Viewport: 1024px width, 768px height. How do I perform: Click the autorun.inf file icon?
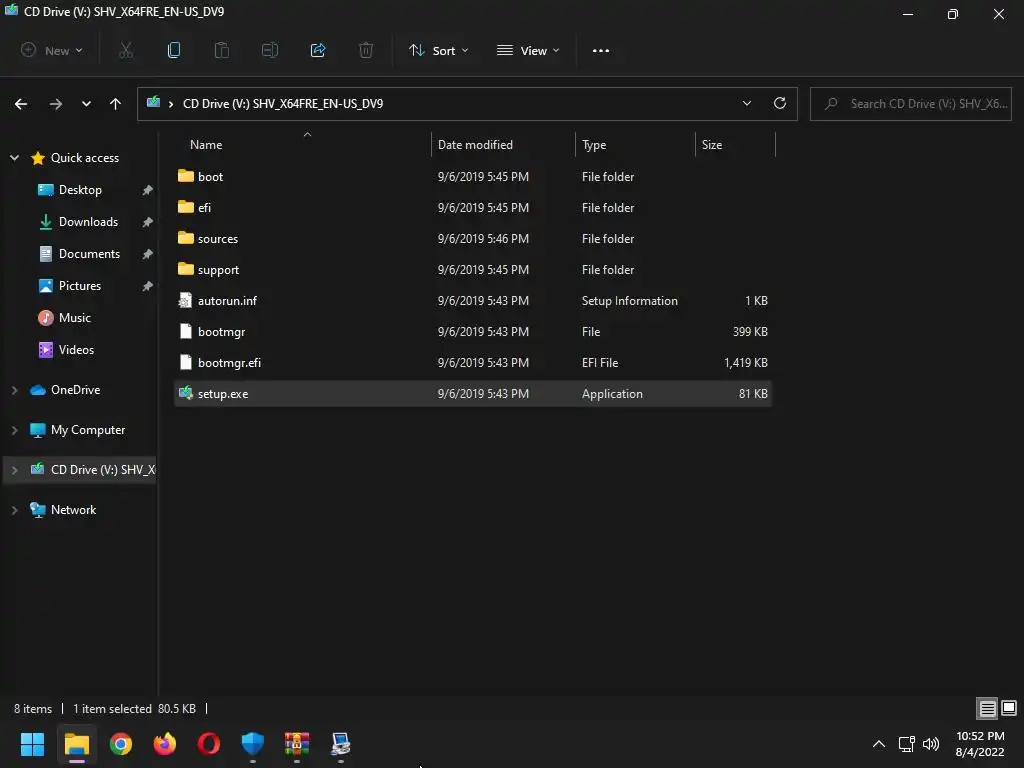pos(185,300)
